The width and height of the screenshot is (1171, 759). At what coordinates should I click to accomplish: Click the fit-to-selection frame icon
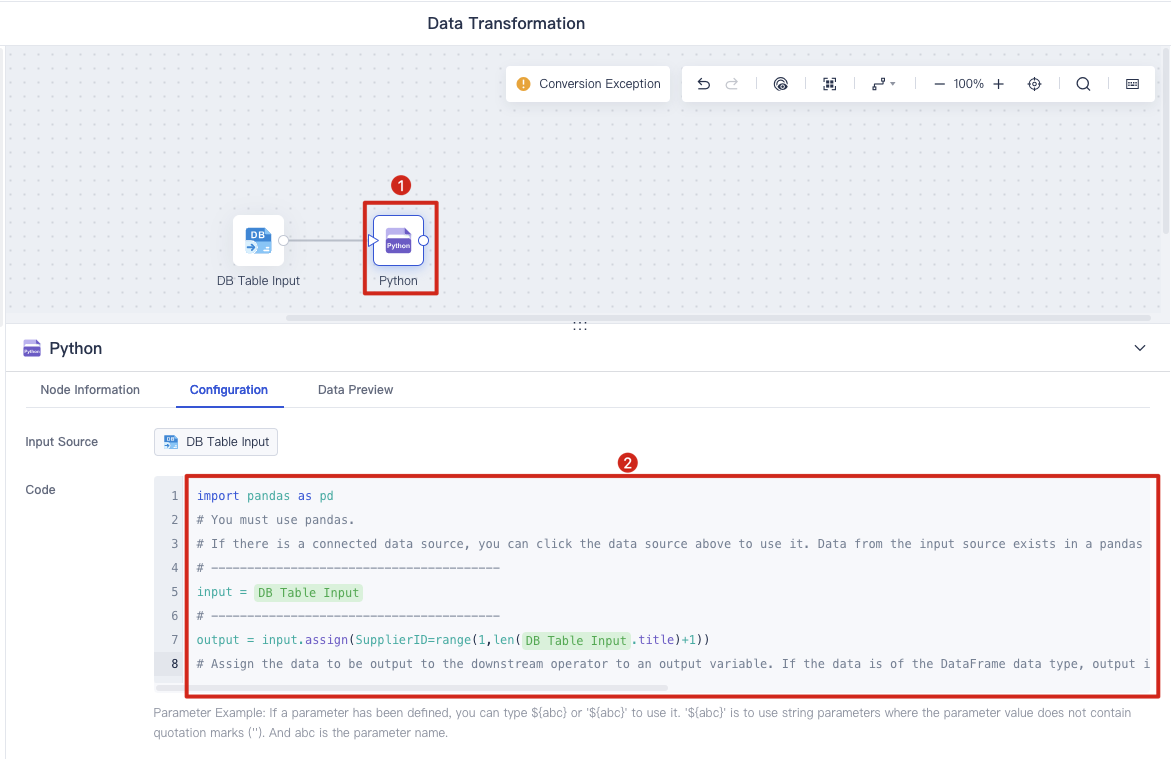(x=830, y=84)
